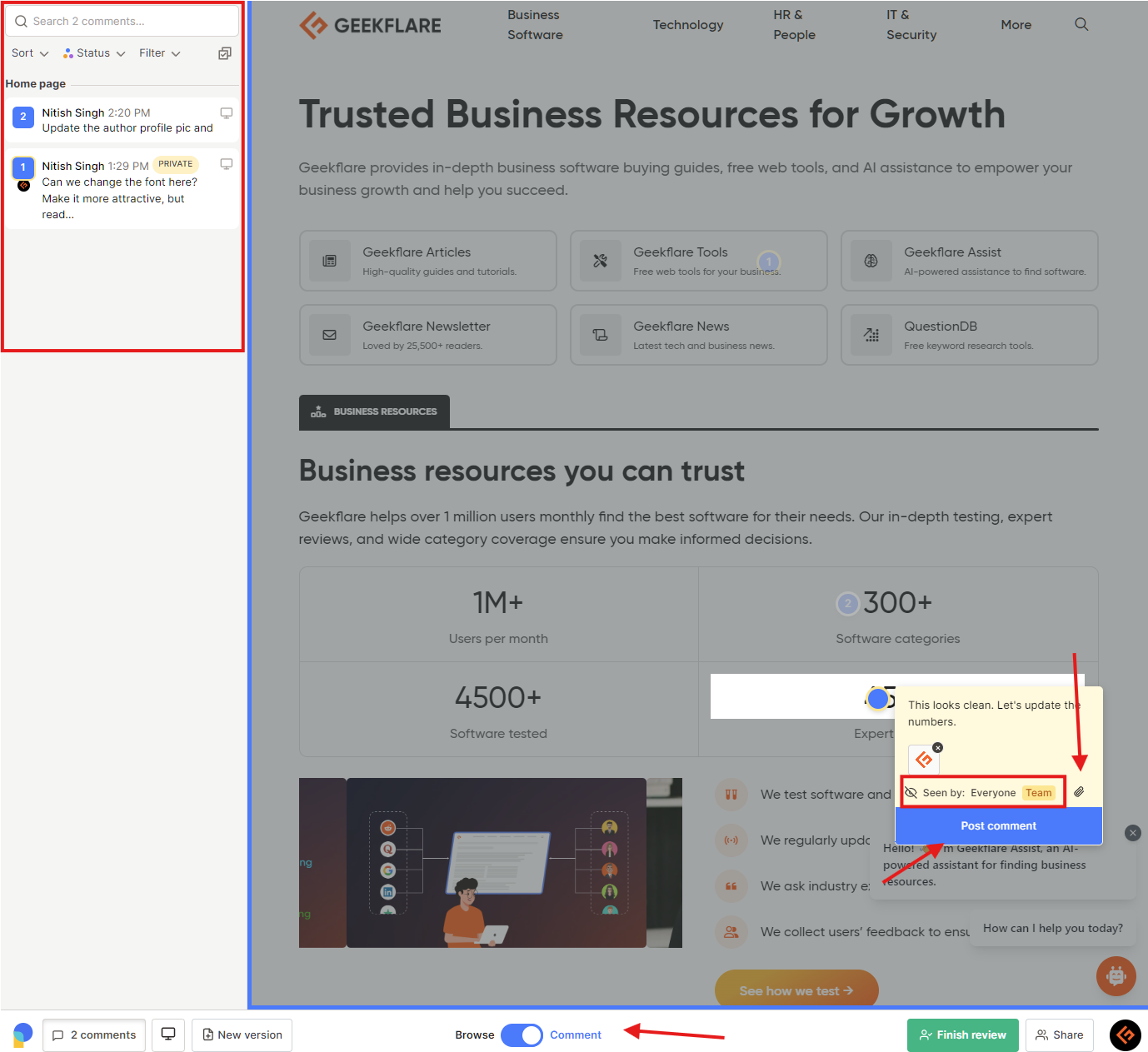The height and width of the screenshot is (1052, 1148).
Task: Click the Finish review button
Action: 962,1035
